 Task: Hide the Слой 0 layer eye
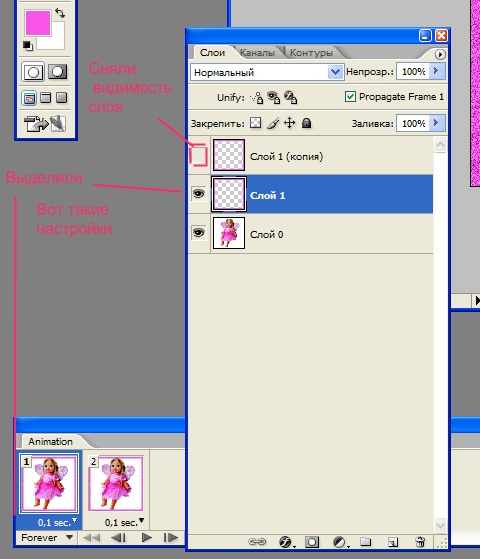199,233
